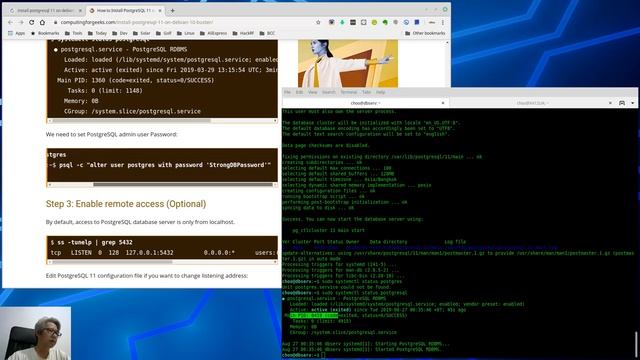Close the choo@dbserv terminal tab
Image resolution: width=640 pixels, height=360 pixels.
(443, 103)
